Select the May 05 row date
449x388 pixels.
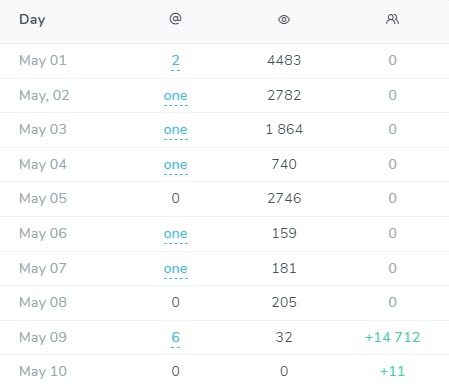(43, 199)
